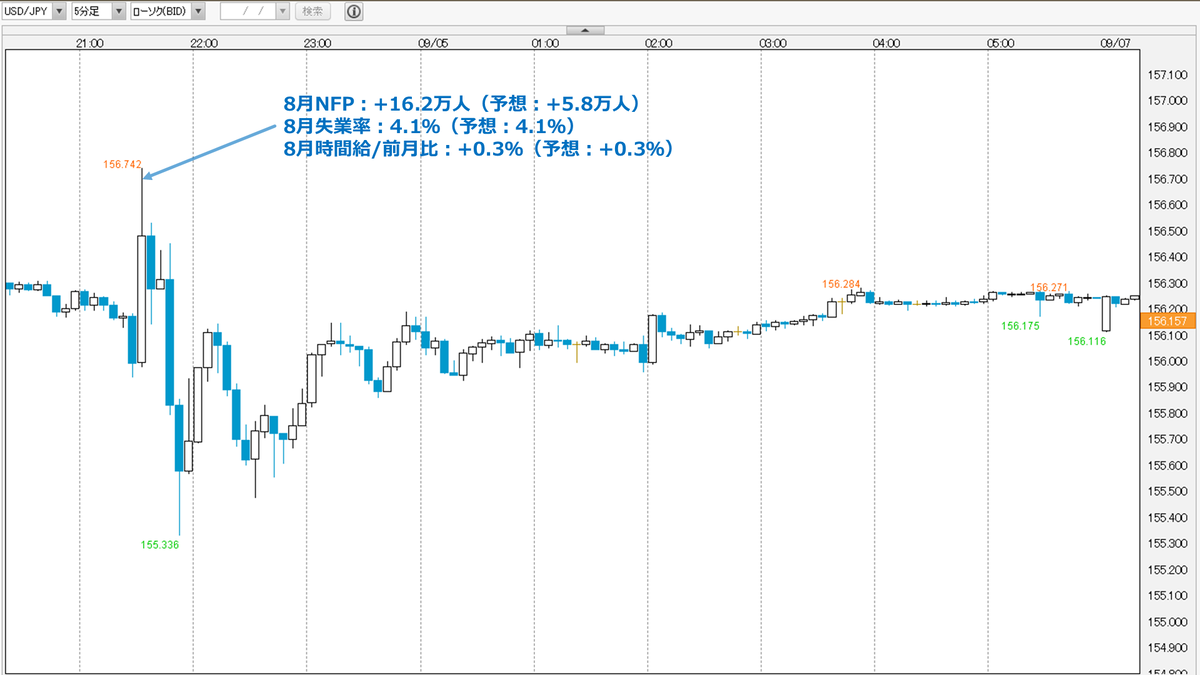Click the 04:00 time axis label
Image resolution: width=1200 pixels, height=675 pixels.
coord(886,44)
